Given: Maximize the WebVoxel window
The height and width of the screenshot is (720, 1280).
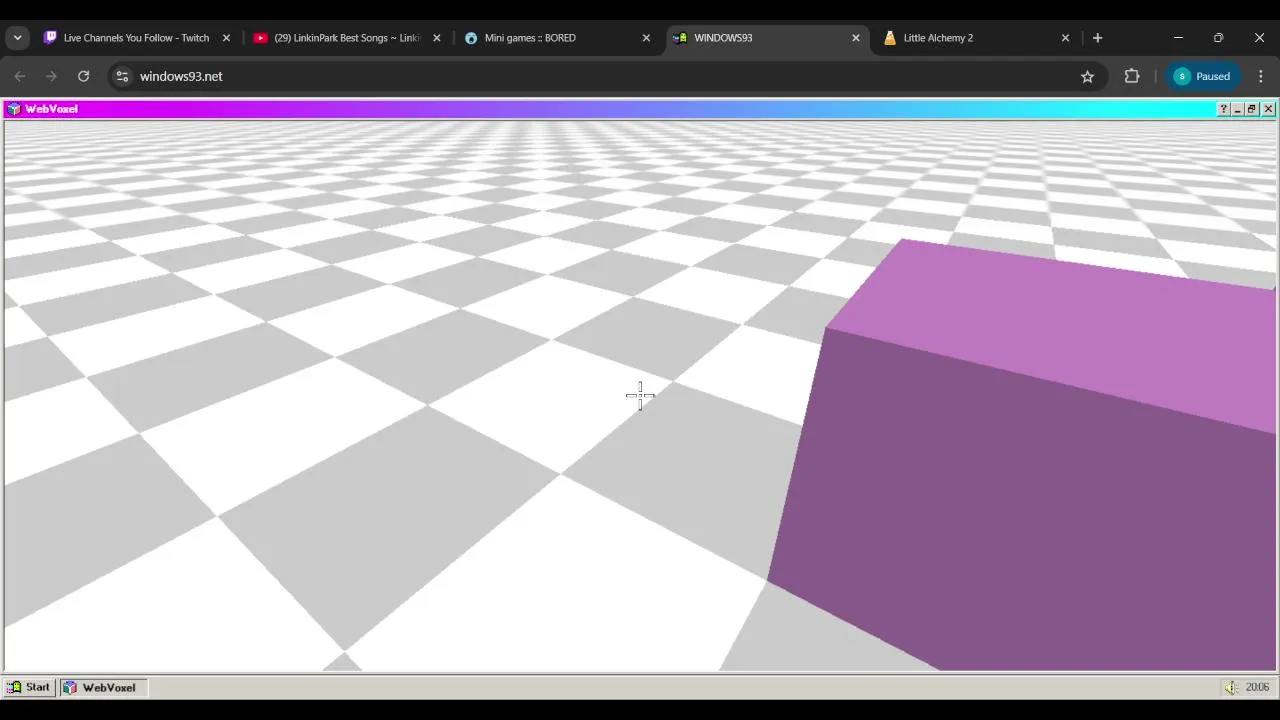Looking at the screenshot, I should coord(1251,109).
